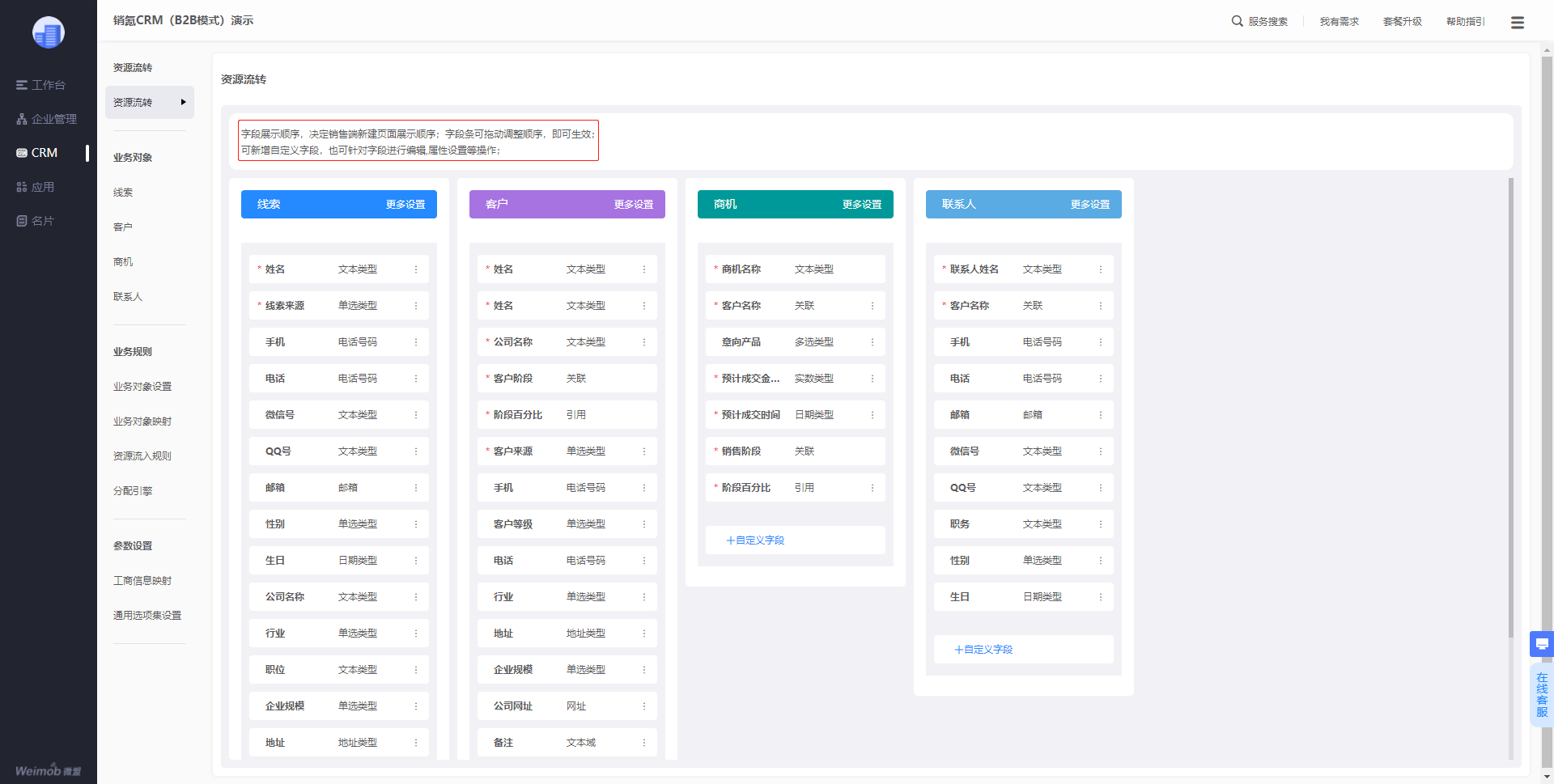Open 线索 under 业务对象 menu
The width and height of the screenshot is (1554, 784).
[x=123, y=193]
